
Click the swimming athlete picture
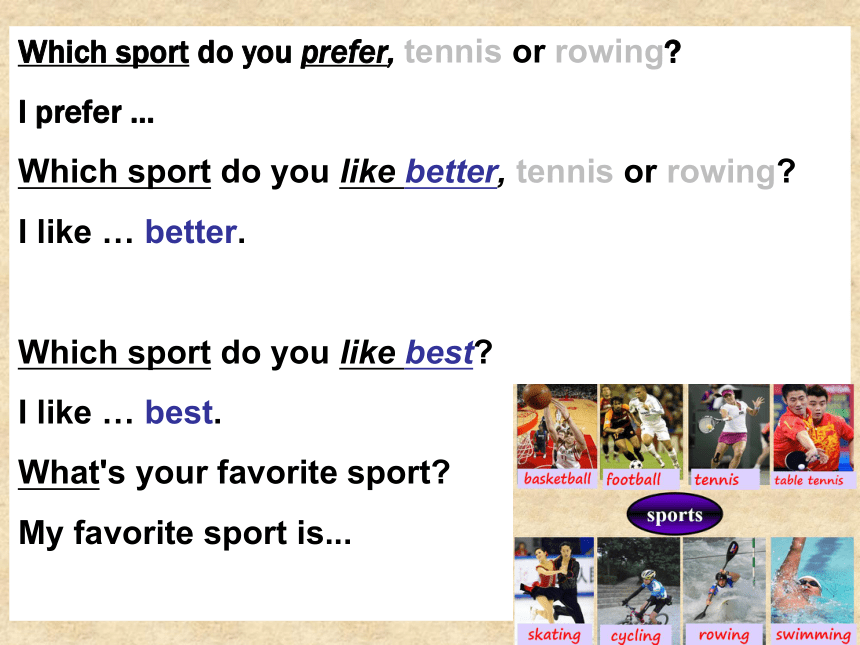click(x=812, y=580)
